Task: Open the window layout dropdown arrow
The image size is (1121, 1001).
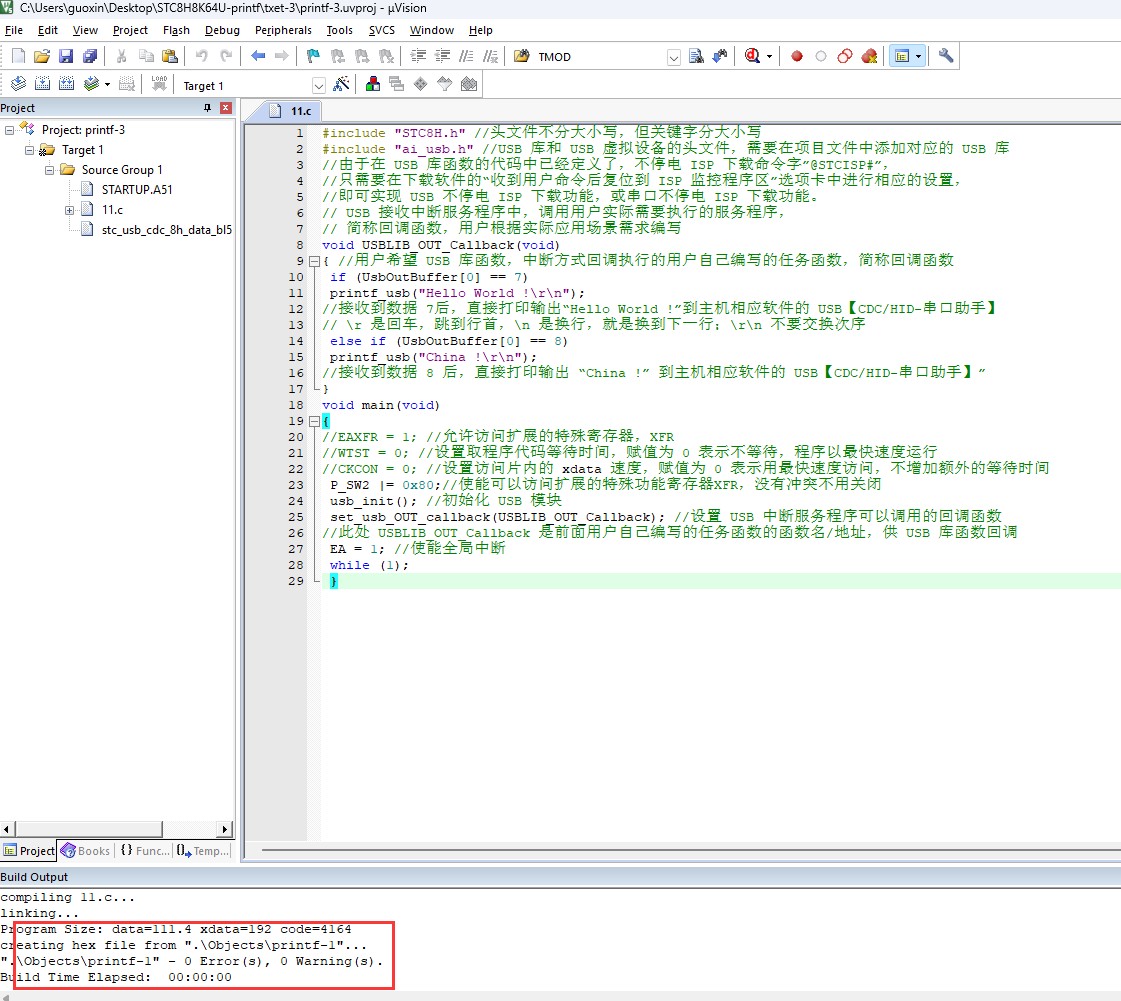Action: 919,56
